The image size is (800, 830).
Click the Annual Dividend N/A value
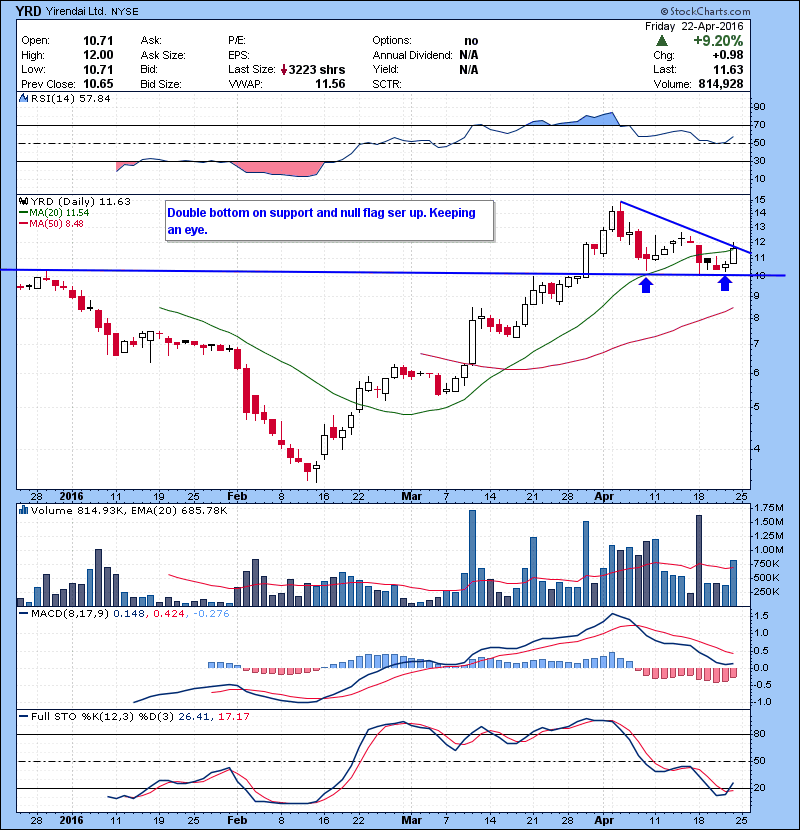(469, 55)
